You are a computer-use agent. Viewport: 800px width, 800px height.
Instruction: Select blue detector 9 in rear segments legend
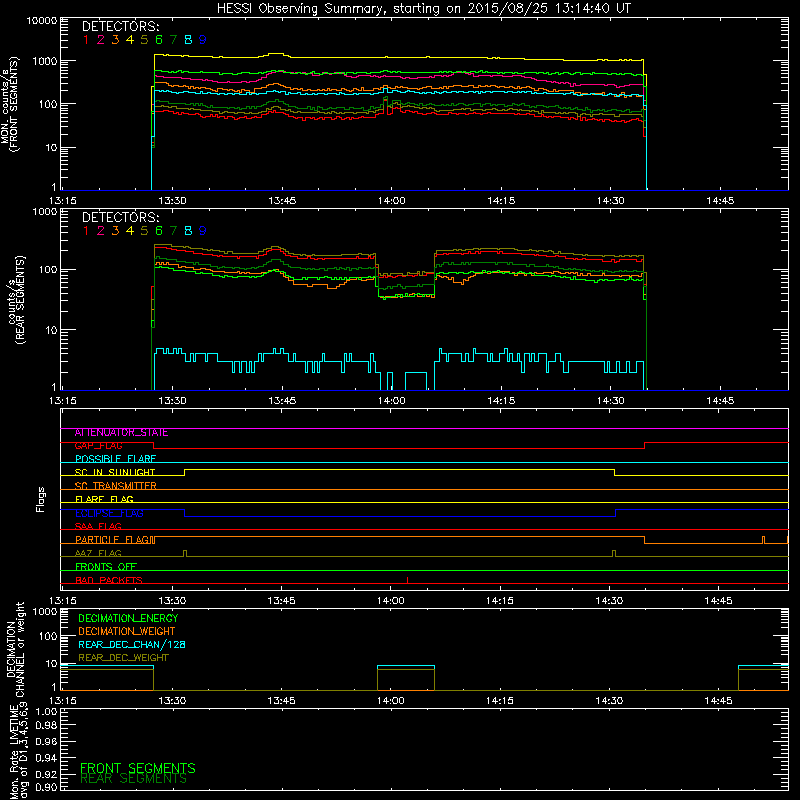203,231
